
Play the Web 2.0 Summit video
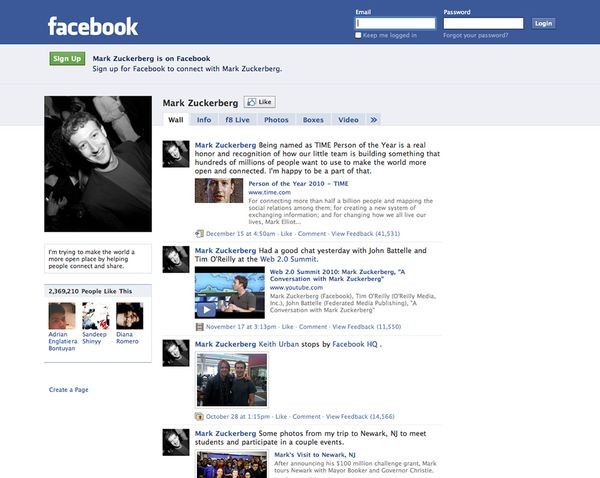click(x=206, y=310)
